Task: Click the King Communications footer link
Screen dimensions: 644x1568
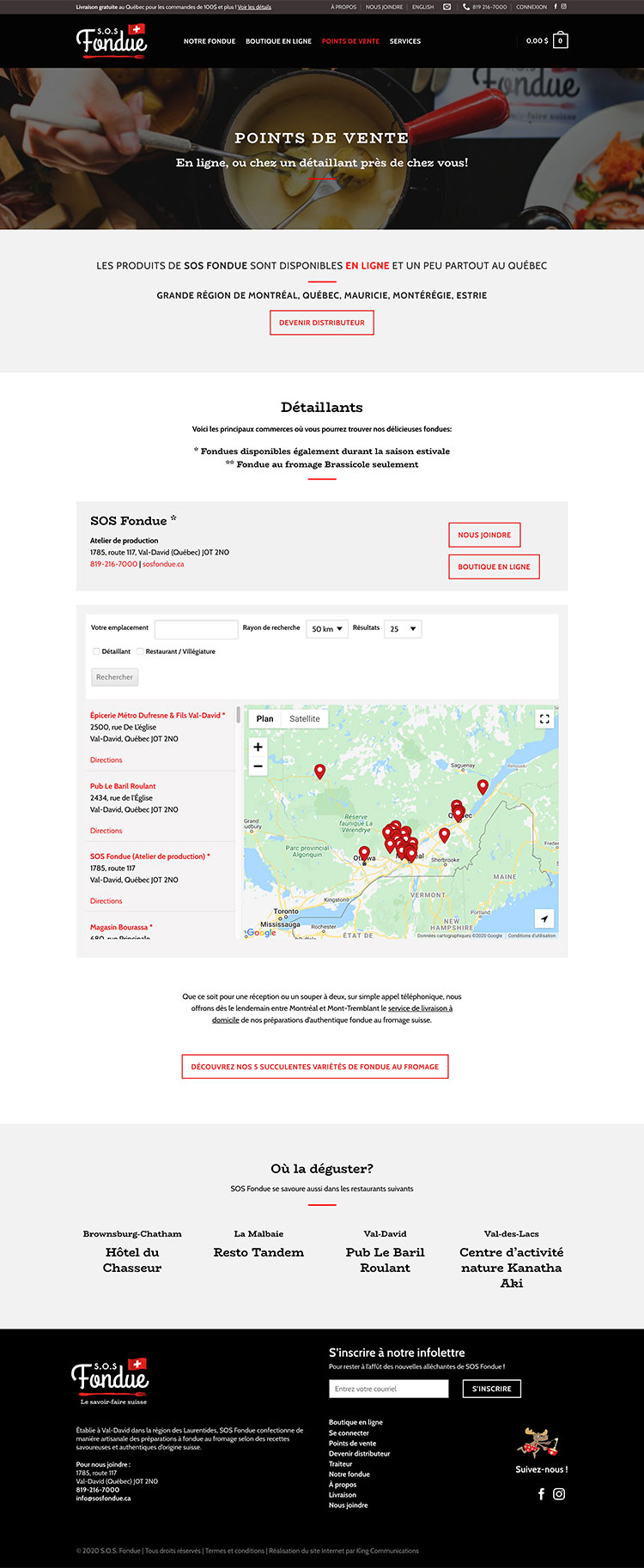Action: pyautogui.click(x=387, y=1551)
